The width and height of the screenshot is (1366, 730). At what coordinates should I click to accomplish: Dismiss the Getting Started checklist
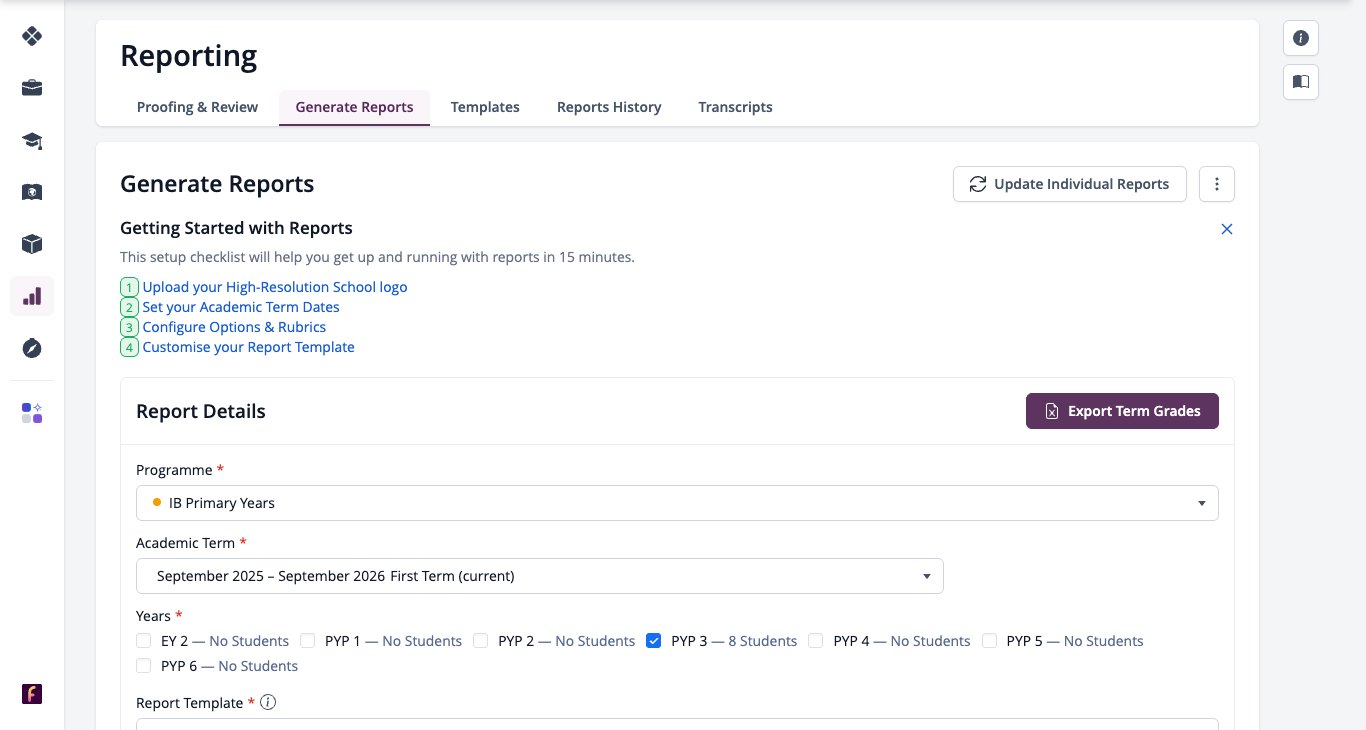pos(1227,229)
